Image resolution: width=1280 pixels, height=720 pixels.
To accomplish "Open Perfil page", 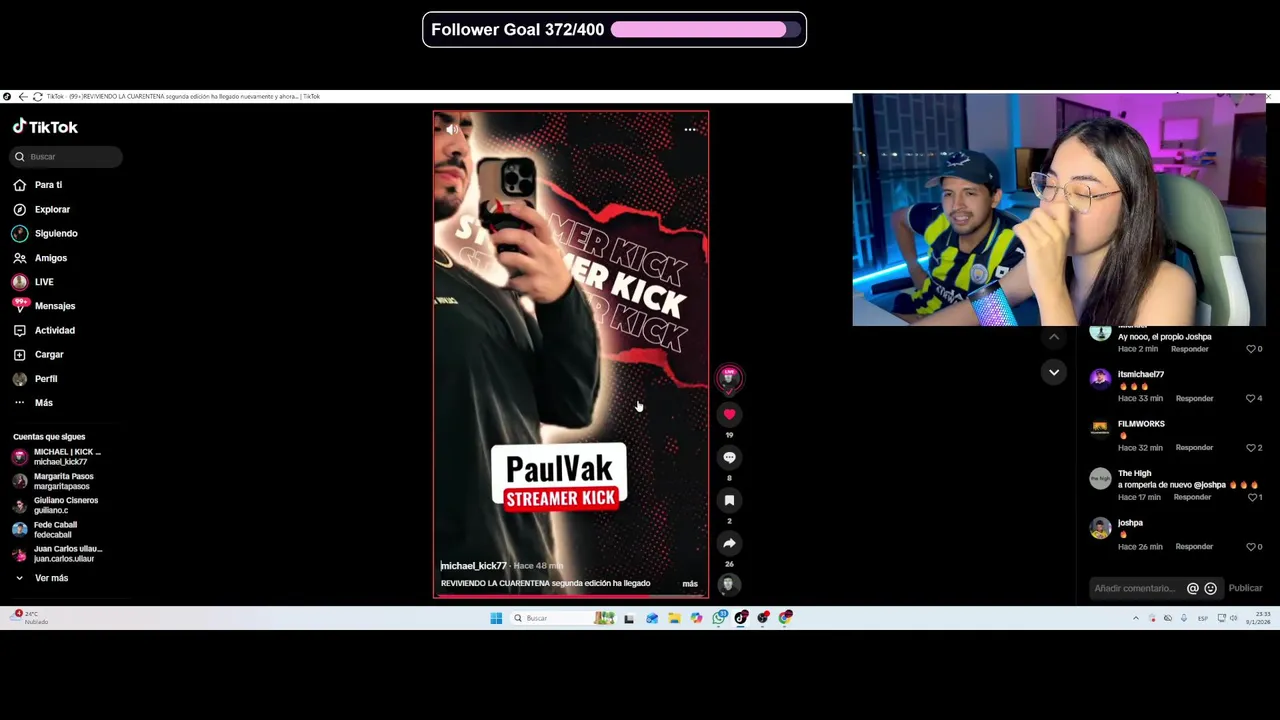I will pos(35,379).
